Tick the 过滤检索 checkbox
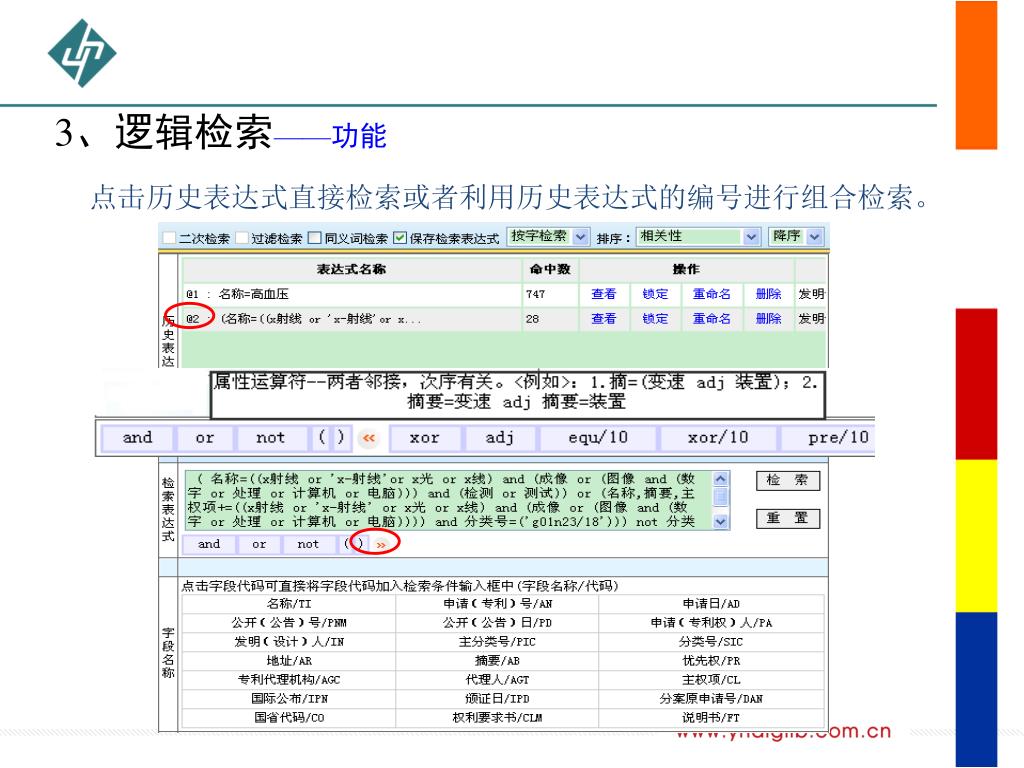This screenshot has height=768, width=1024. 242,238
